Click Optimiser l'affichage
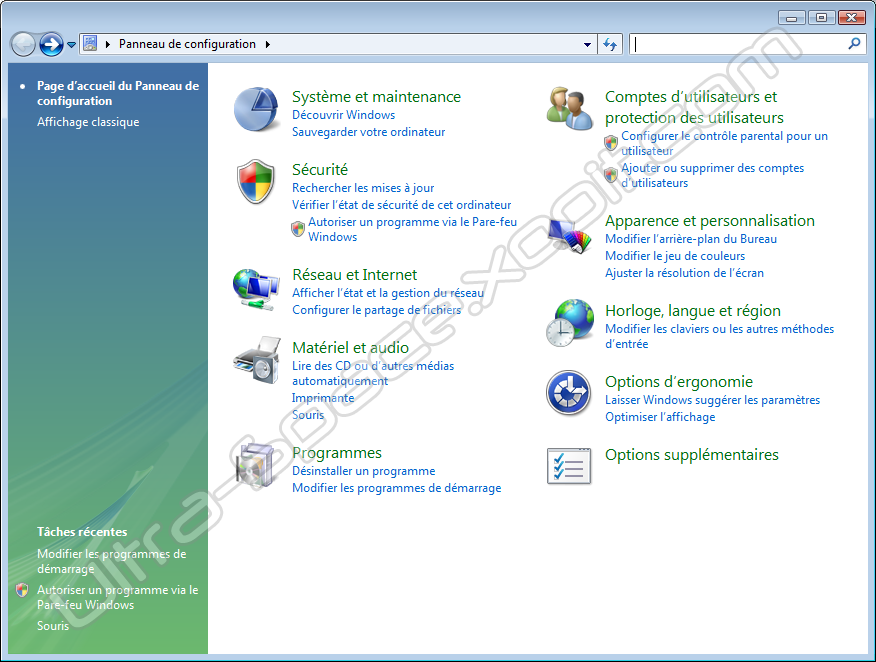This screenshot has width=876, height=662. coord(660,417)
